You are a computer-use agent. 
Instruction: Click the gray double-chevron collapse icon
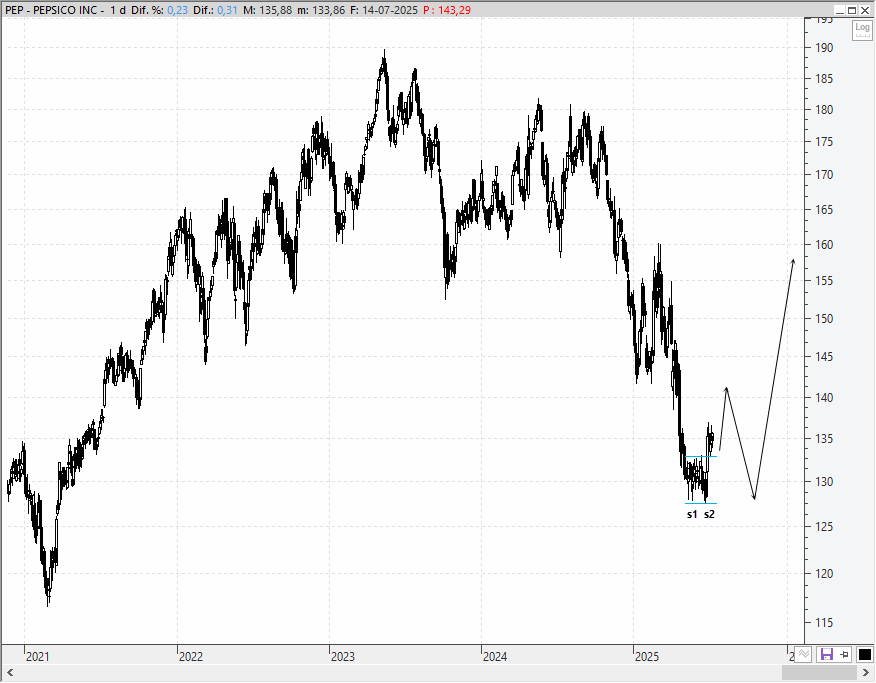pos(803,655)
